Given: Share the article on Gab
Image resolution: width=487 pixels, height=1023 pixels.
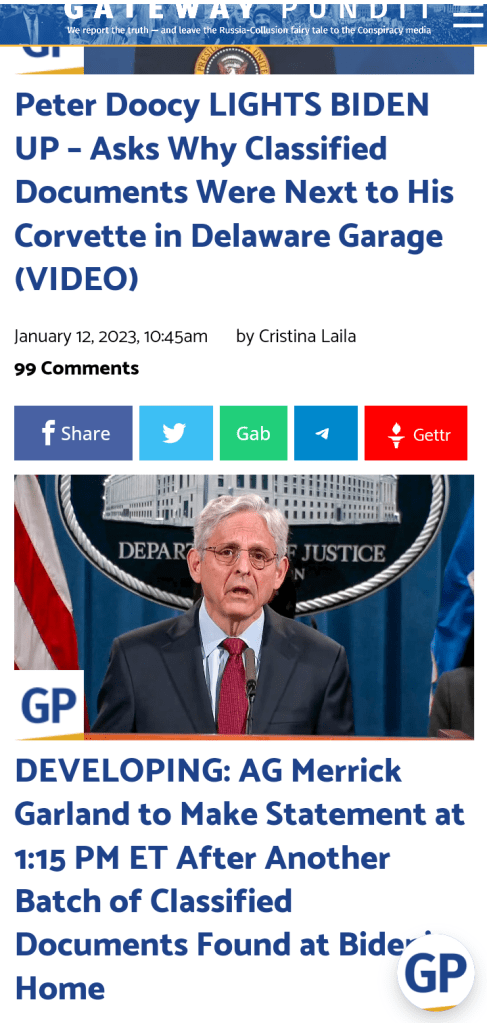Looking at the screenshot, I should pyautogui.click(x=253, y=433).
